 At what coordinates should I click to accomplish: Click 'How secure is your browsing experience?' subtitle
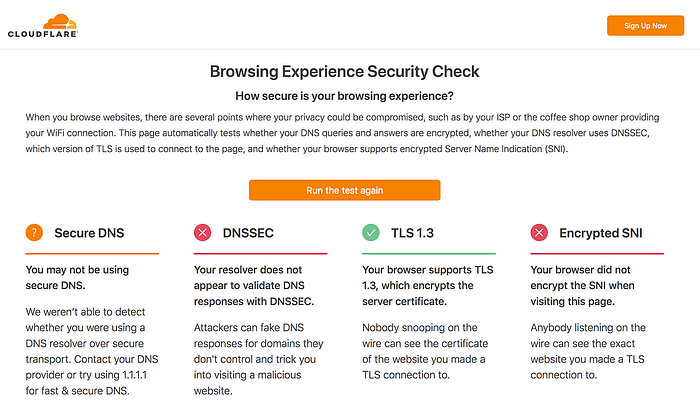point(344,96)
